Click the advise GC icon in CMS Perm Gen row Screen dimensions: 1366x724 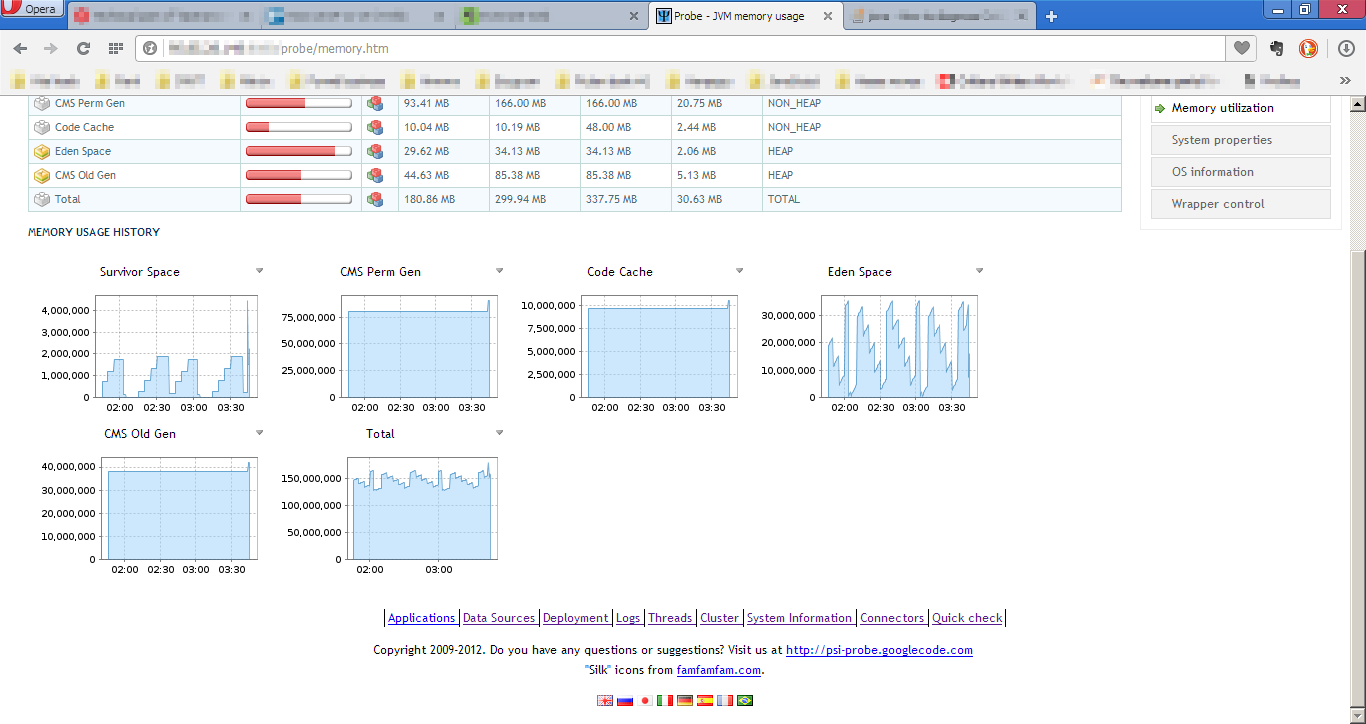pyautogui.click(x=375, y=103)
